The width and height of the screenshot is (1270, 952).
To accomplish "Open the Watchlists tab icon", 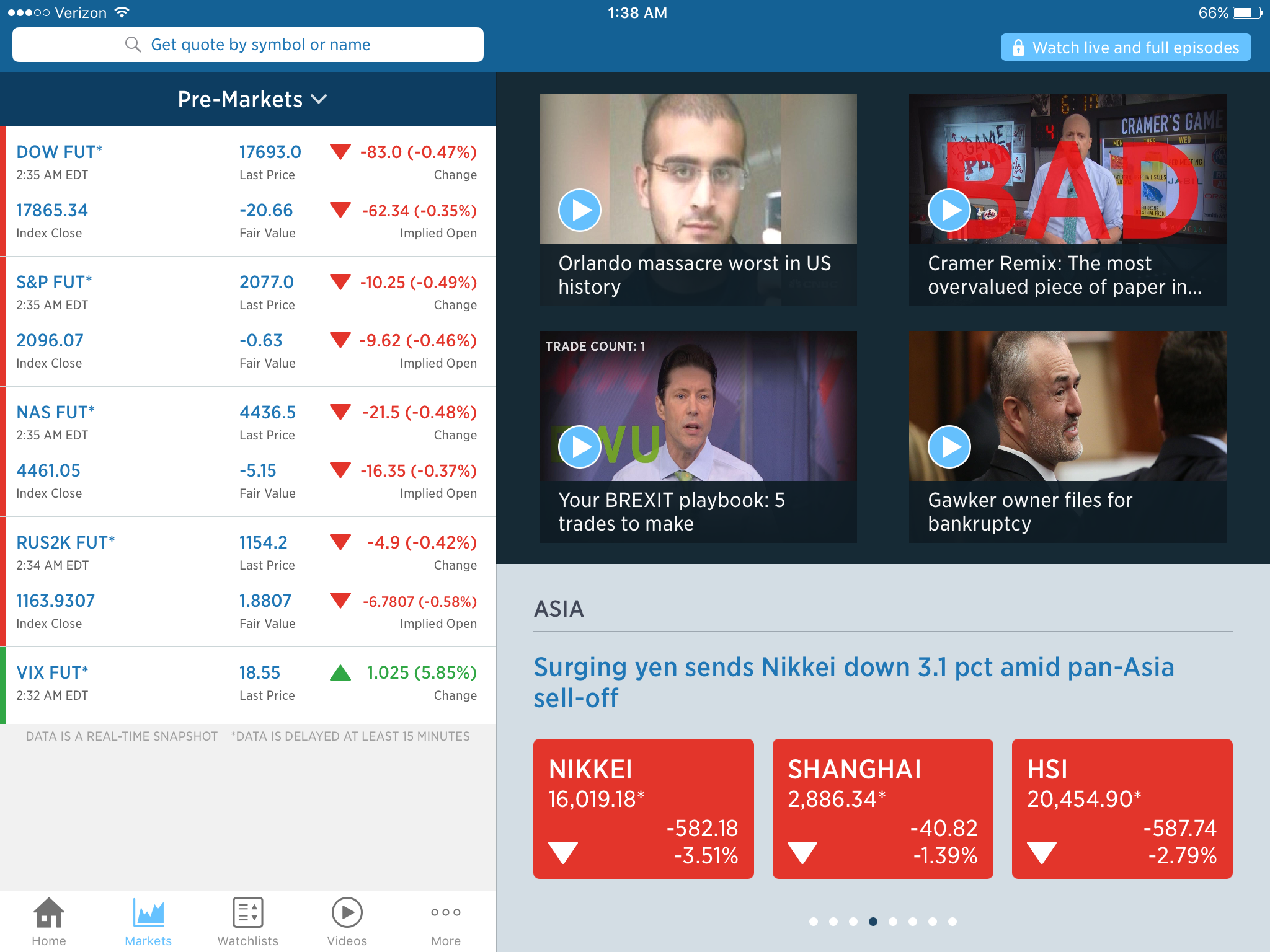I will click(x=248, y=912).
